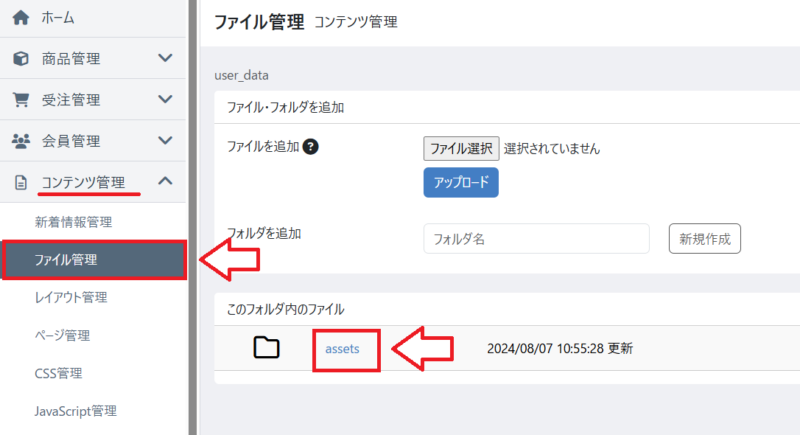Open the 受注管理 menu
Screen dimensions: 800x435
71,100
